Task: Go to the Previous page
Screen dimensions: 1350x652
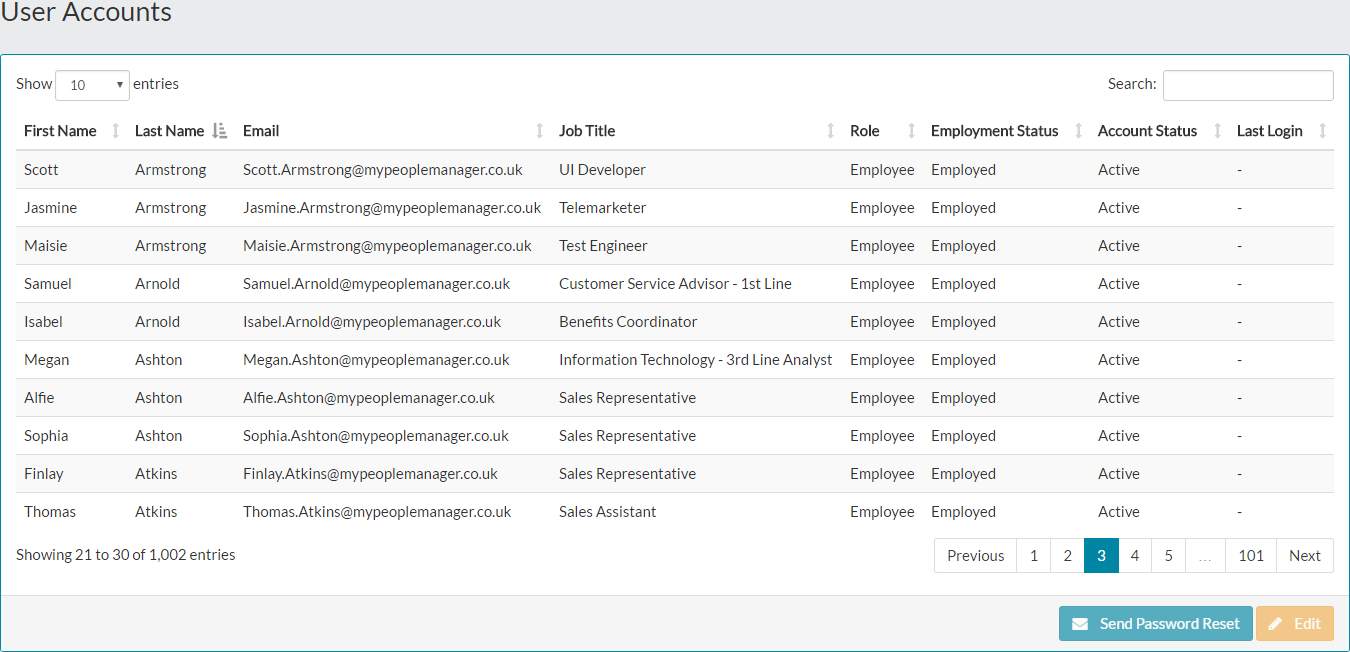Action: click(x=975, y=556)
